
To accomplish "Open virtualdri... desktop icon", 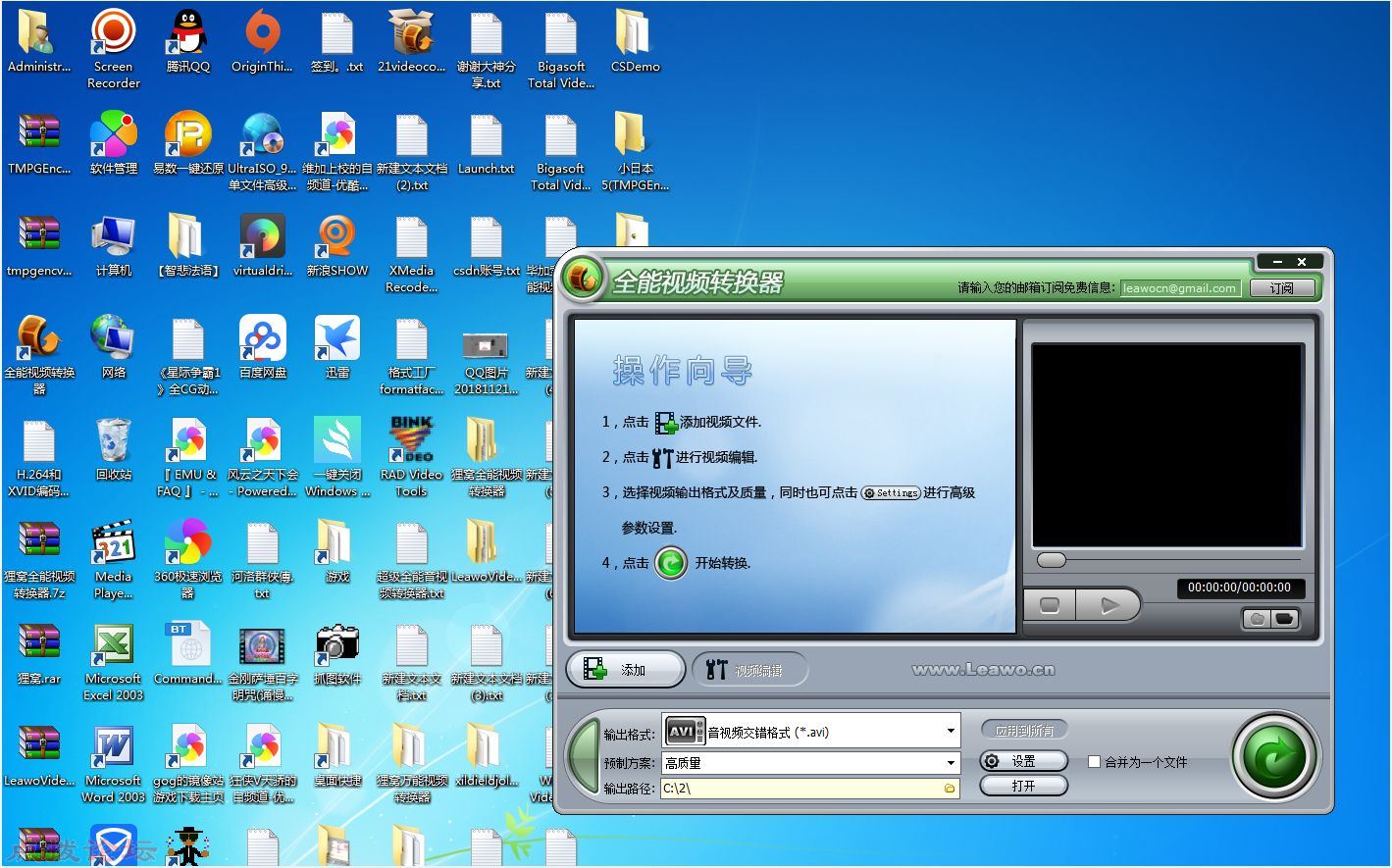I will point(262,245).
